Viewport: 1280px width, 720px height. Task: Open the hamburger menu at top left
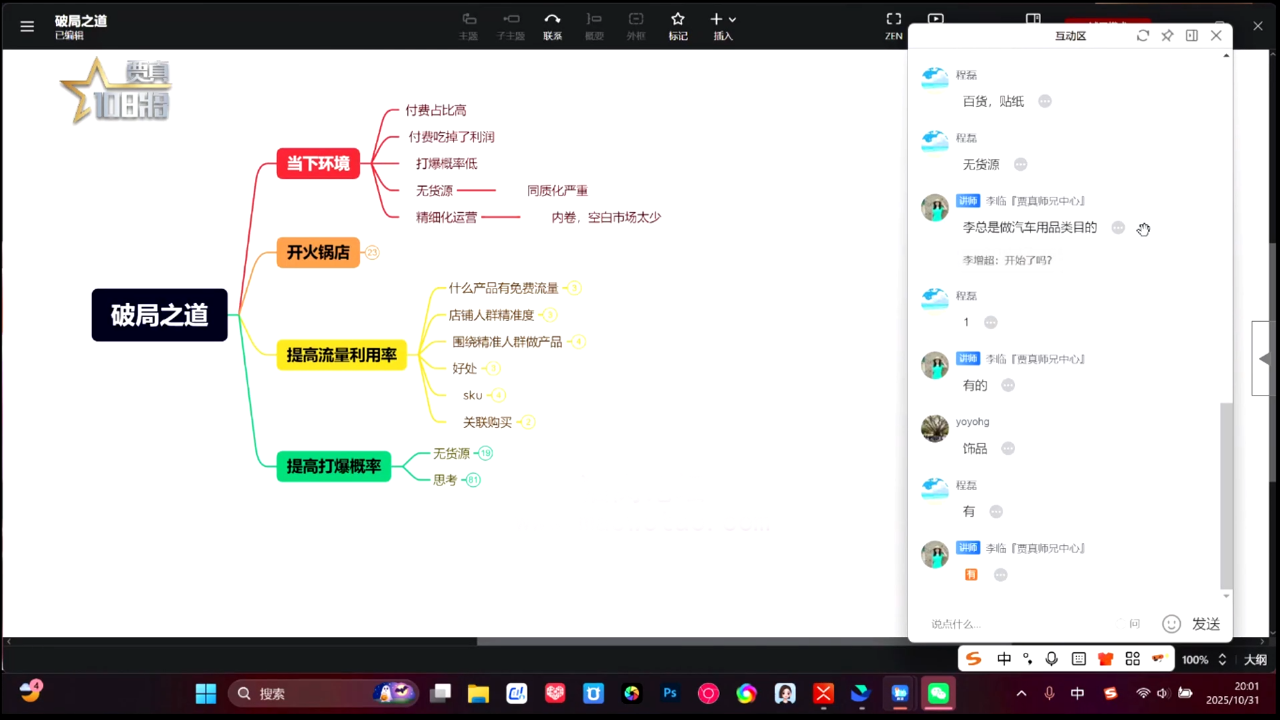(x=27, y=27)
